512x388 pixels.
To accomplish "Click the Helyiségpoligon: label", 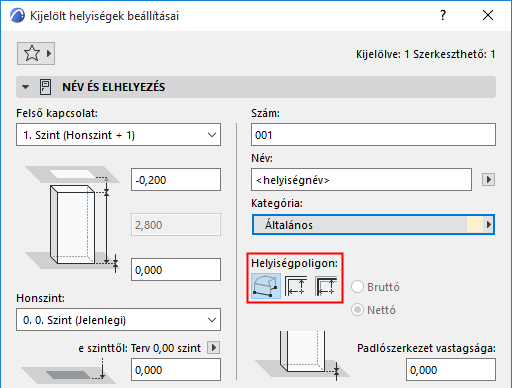I will click(x=294, y=263).
